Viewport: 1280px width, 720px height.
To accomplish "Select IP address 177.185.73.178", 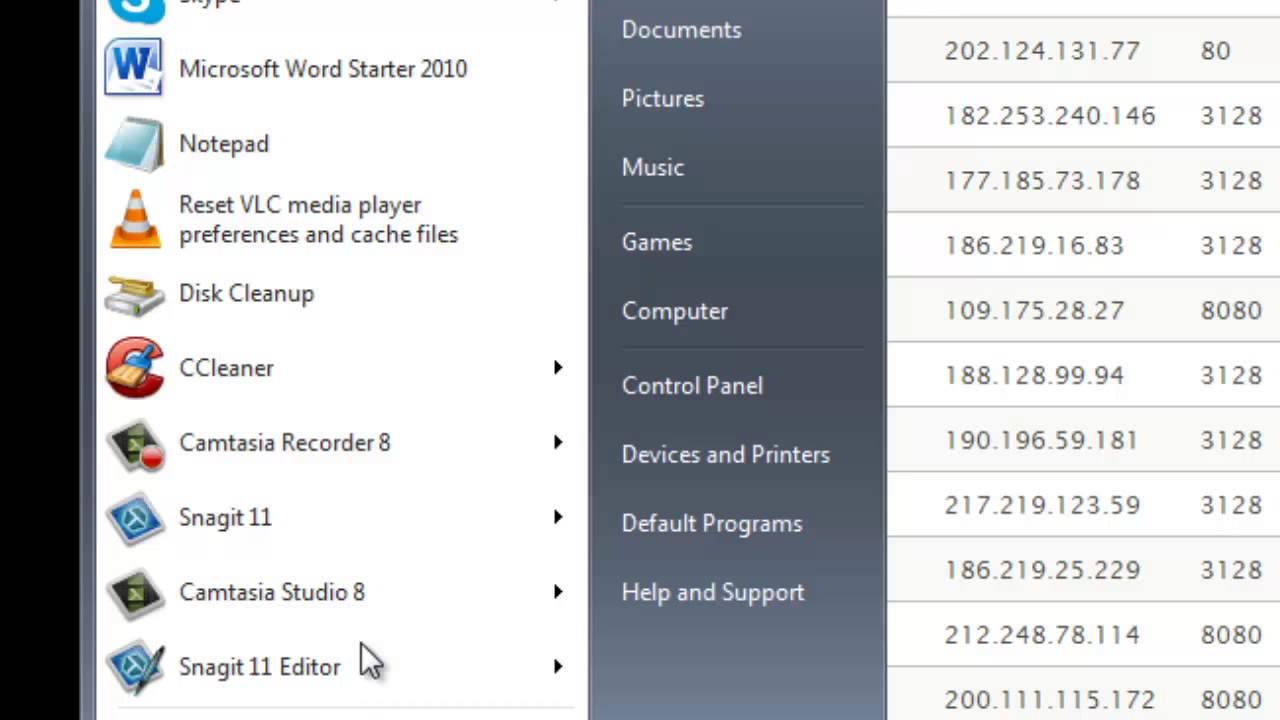I will (1042, 181).
